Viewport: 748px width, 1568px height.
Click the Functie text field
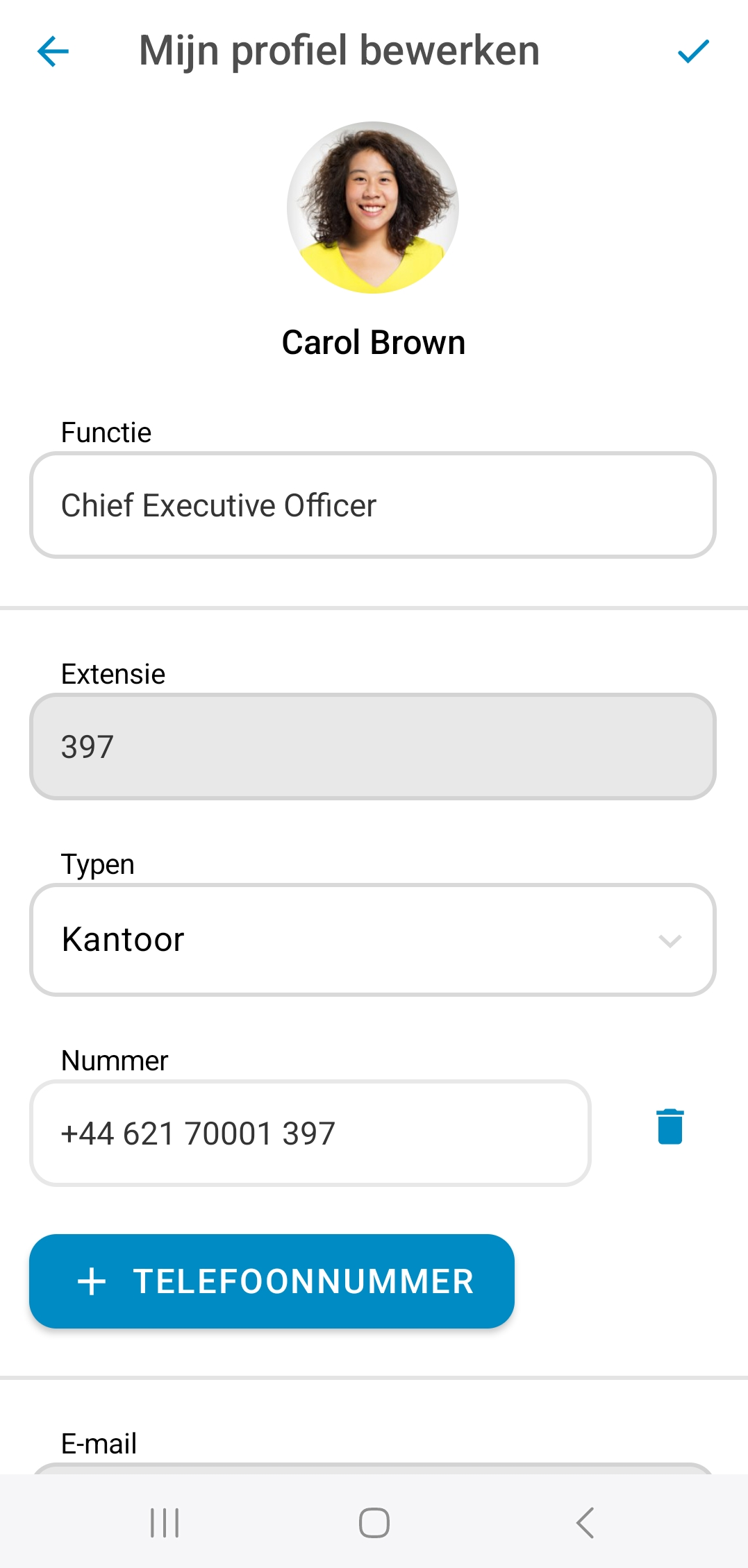pyautogui.click(x=372, y=505)
